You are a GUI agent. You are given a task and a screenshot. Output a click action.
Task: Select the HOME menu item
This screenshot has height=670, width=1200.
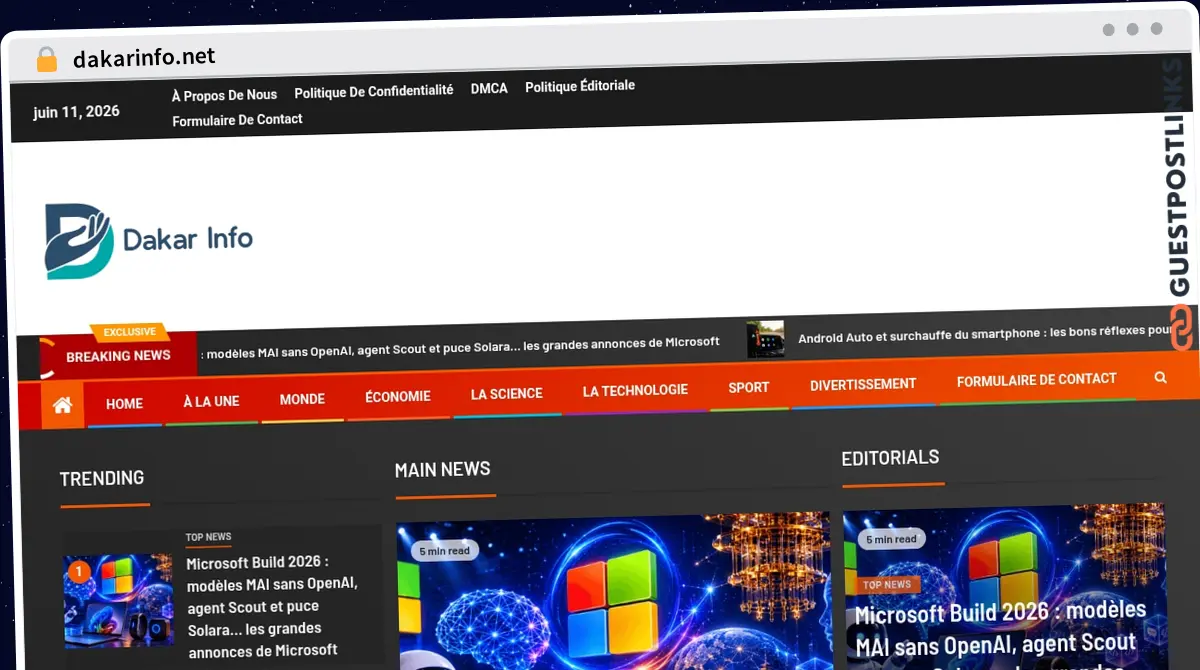click(124, 403)
